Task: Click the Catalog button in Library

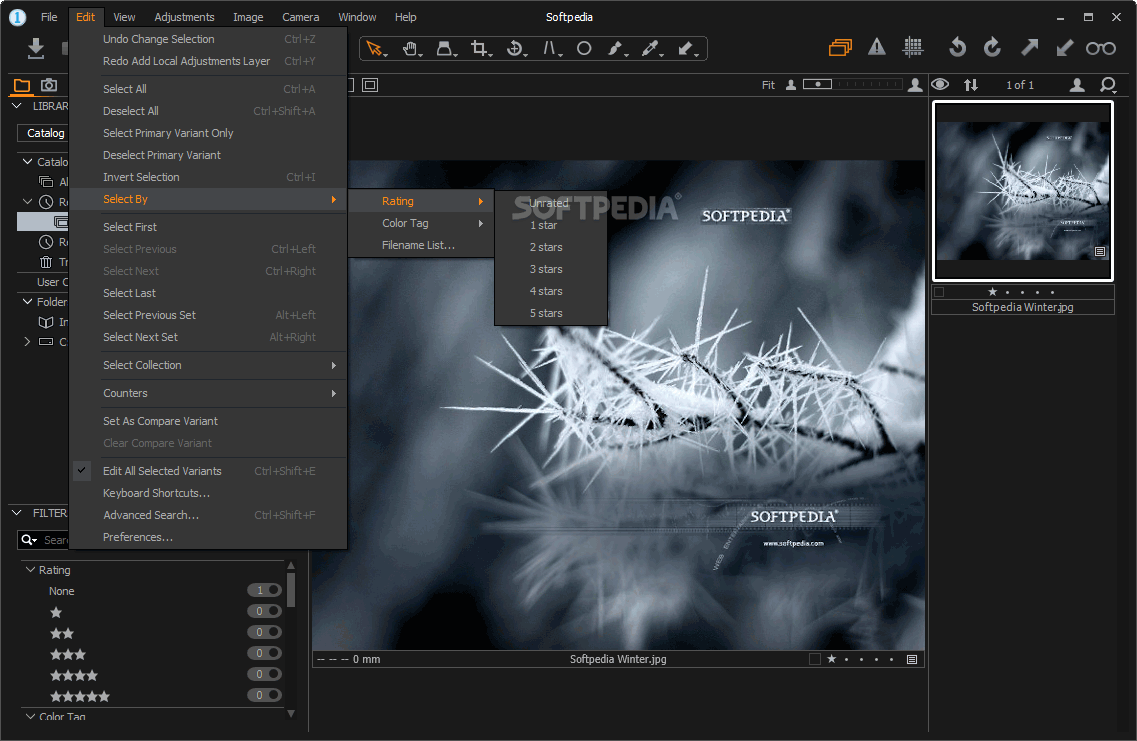Action: (44, 133)
